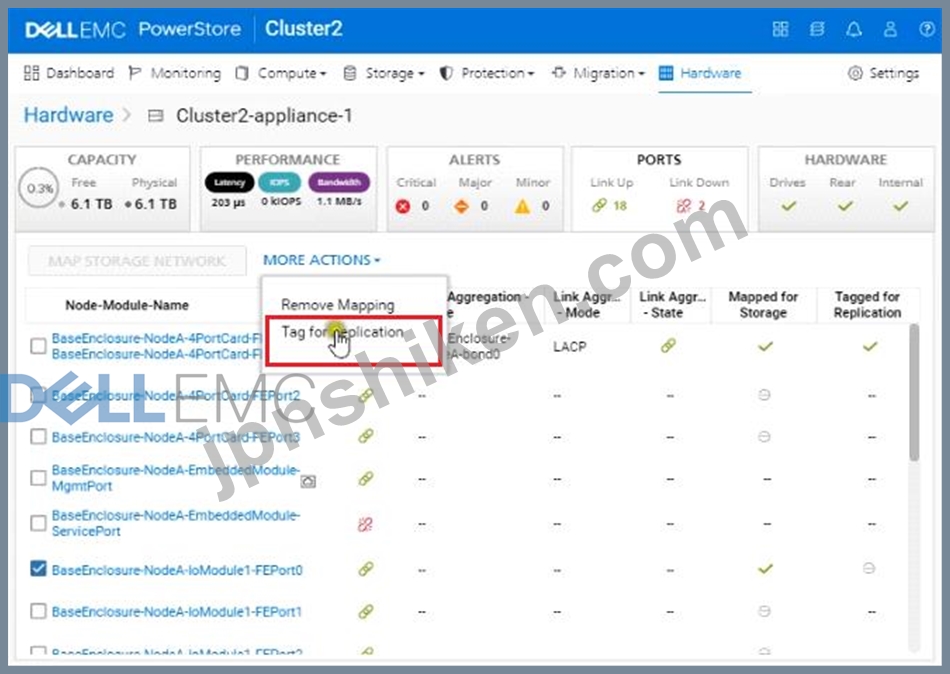The width and height of the screenshot is (950, 674).
Task: Click the red Critical alerts icon
Action: (403, 206)
